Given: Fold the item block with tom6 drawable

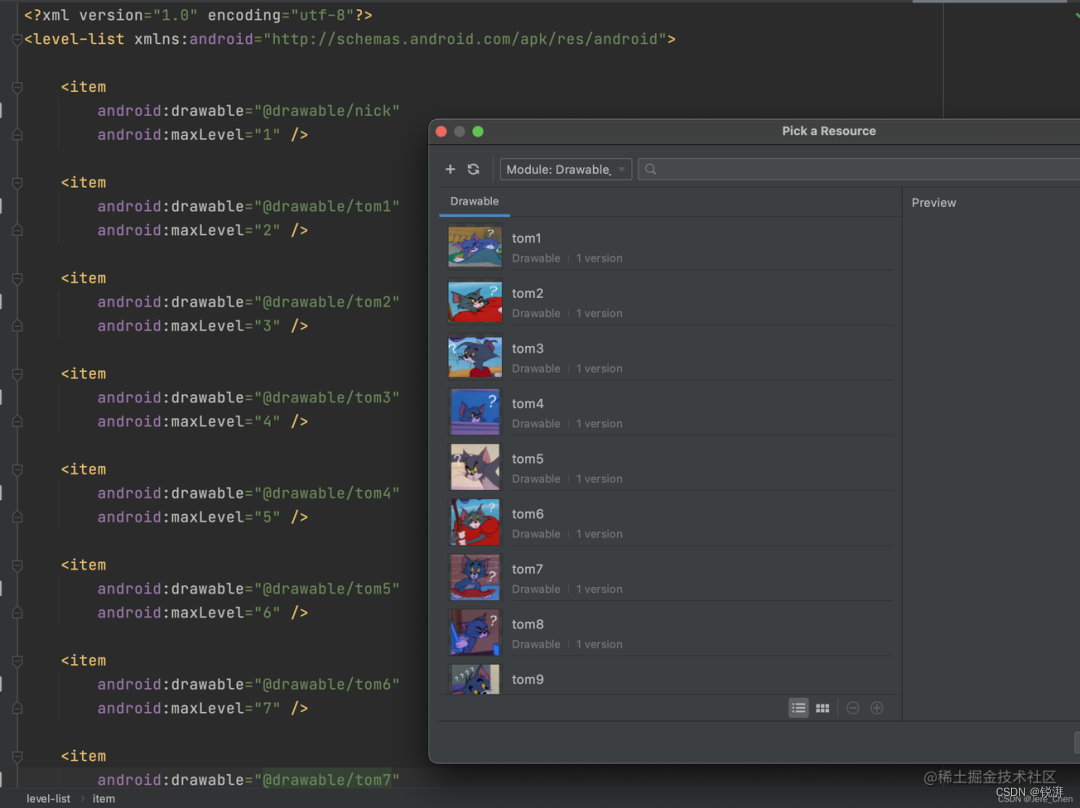Looking at the screenshot, I should (x=17, y=662).
